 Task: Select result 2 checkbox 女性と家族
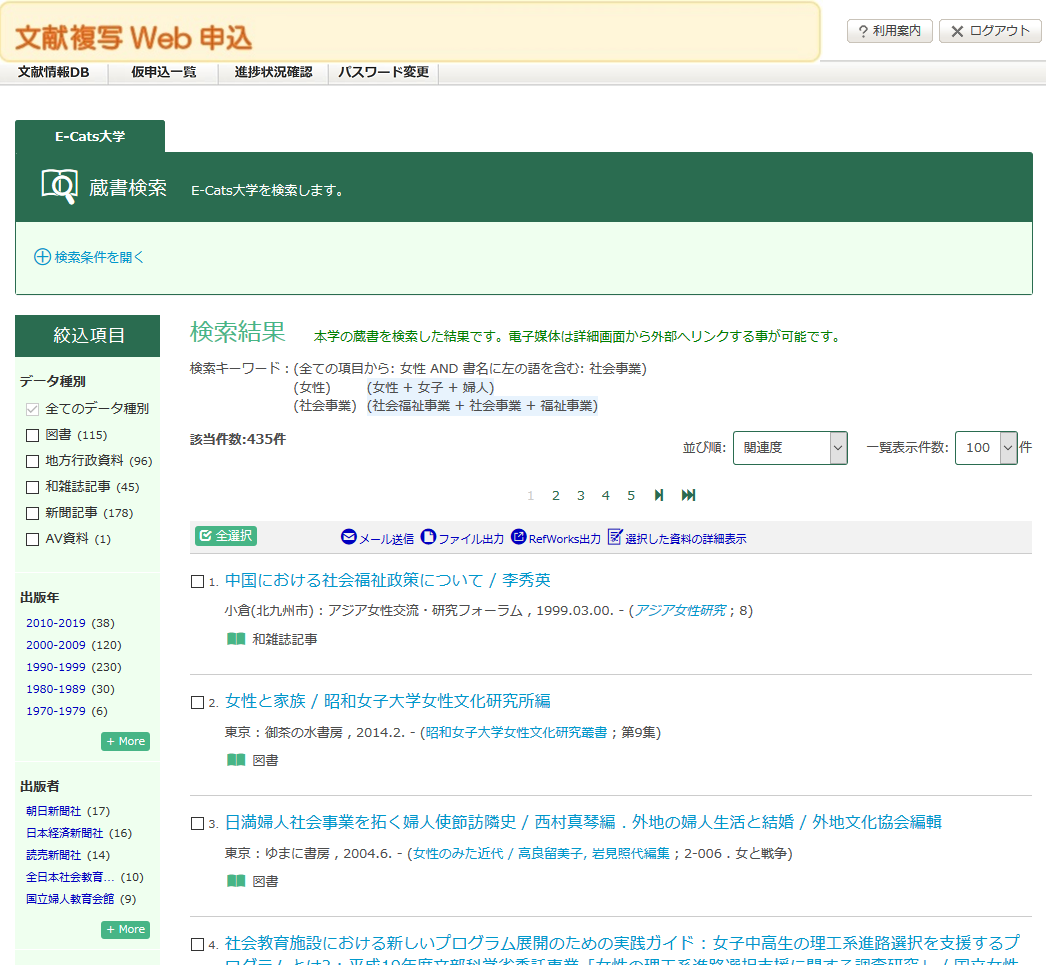[x=197, y=702]
